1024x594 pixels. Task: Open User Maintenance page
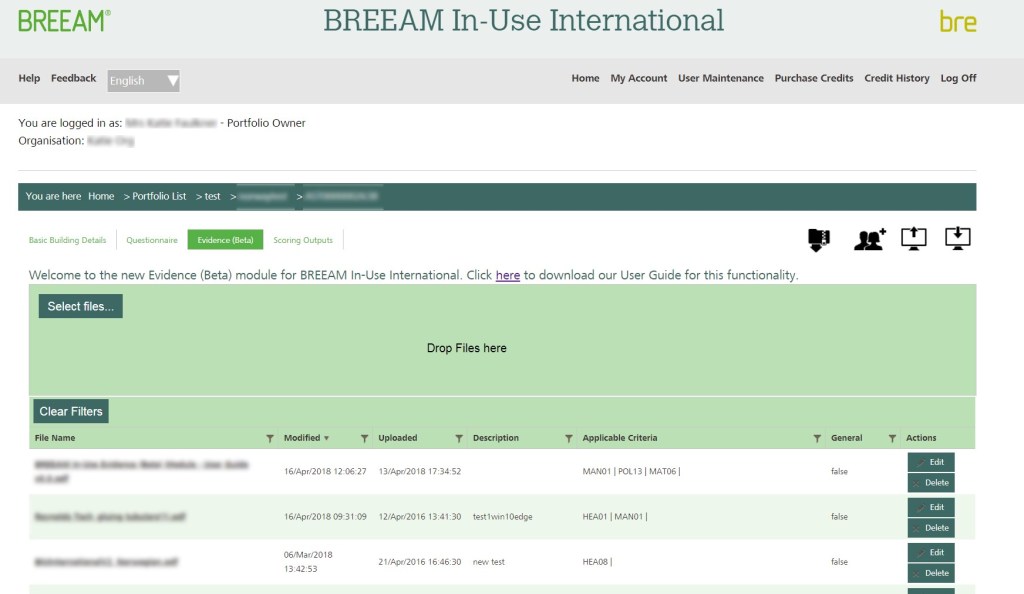[x=720, y=78]
